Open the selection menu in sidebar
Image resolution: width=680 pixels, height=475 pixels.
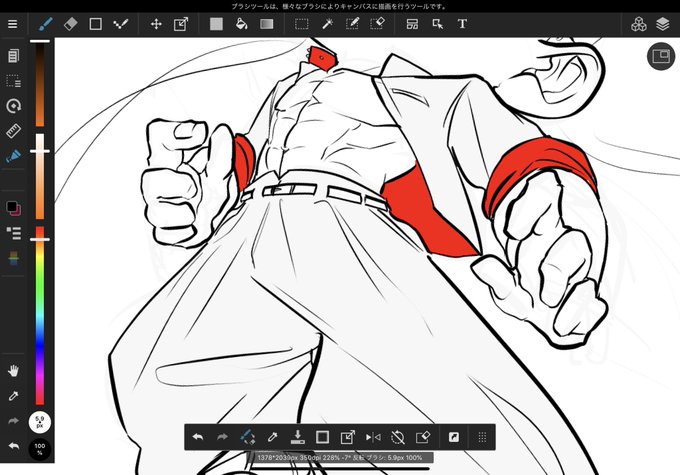[13, 81]
